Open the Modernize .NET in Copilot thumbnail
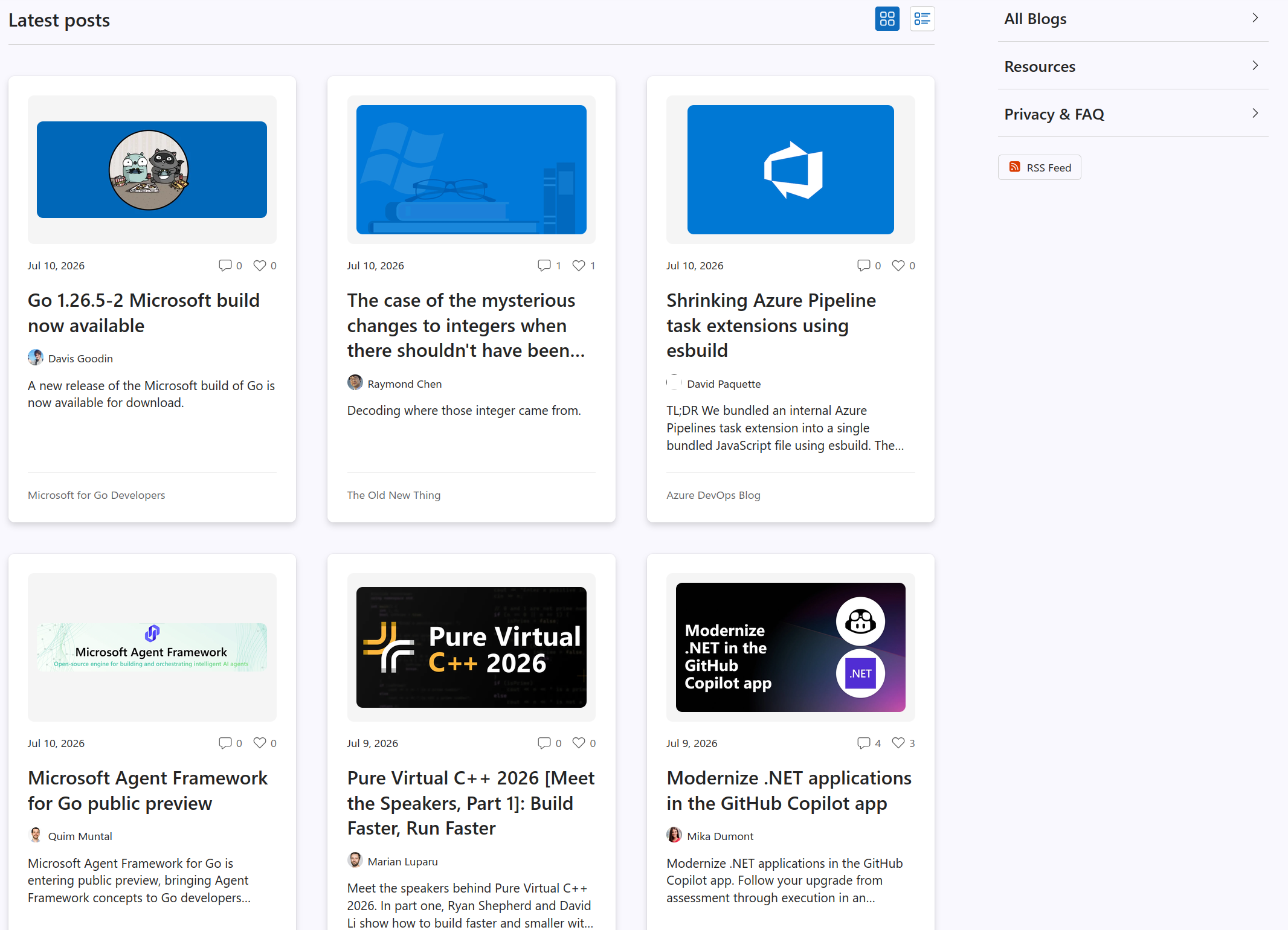Image resolution: width=1288 pixels, height=930 pixels. pyautogui.click(x=790, y=647)
